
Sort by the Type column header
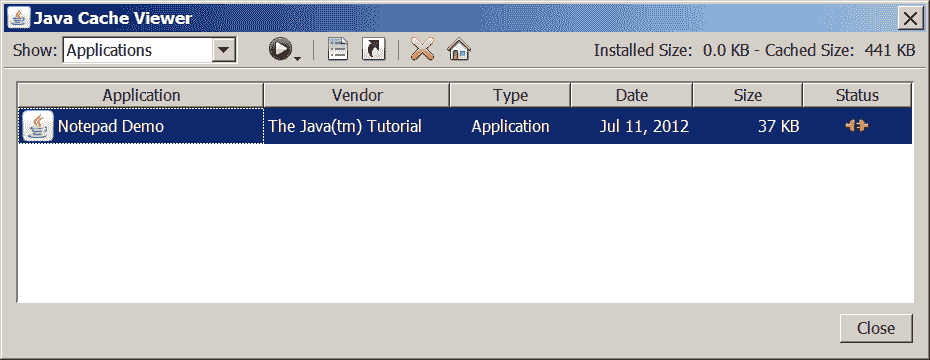pos(510,95)
